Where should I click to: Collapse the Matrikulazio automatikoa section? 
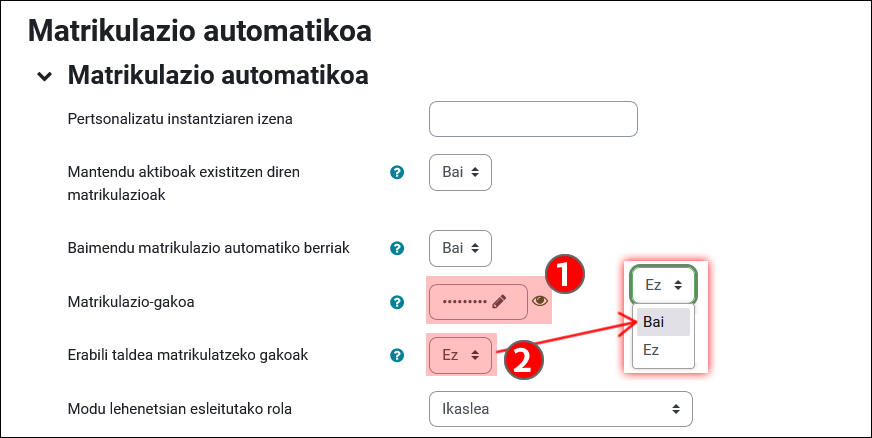click(x=44, y=76)
